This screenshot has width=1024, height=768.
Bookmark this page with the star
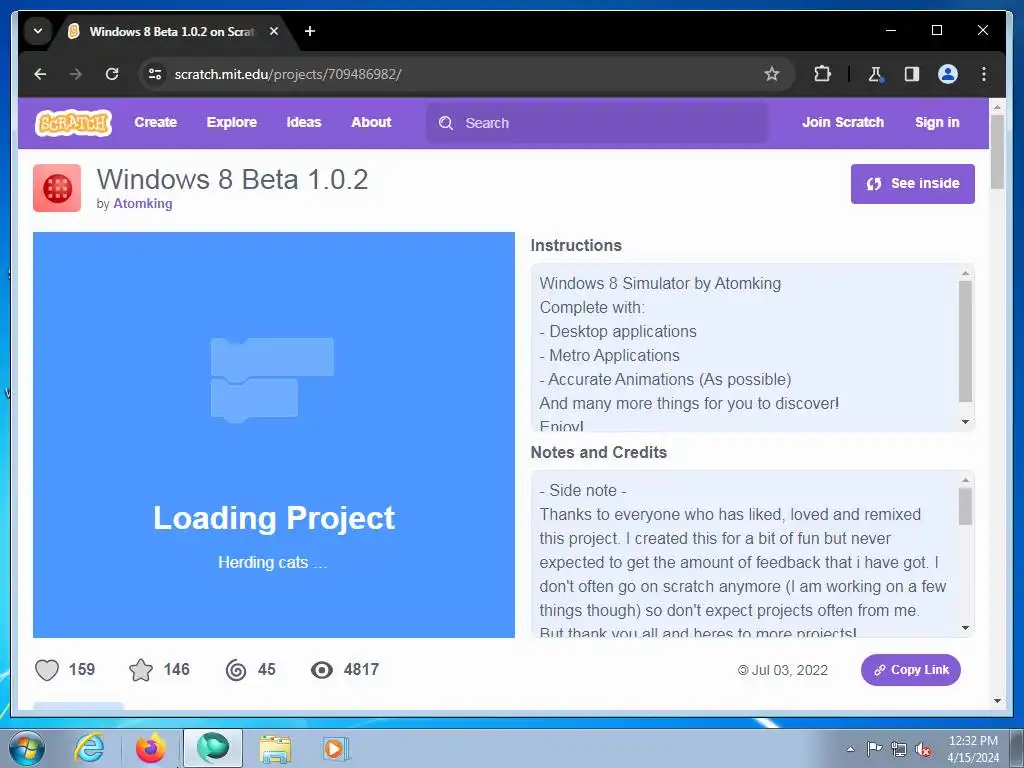772,74
